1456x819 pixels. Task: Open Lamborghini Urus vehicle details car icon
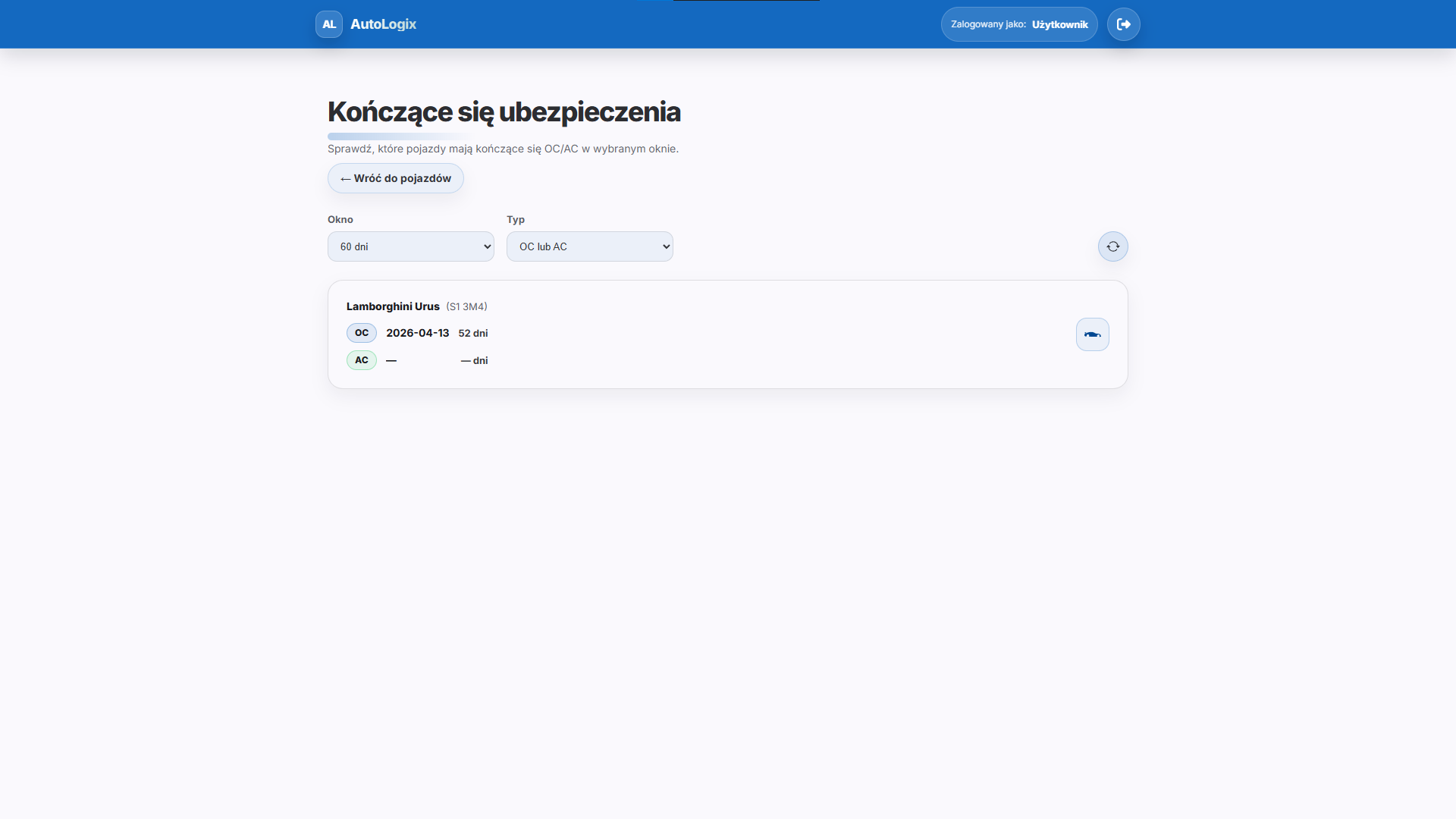tap(1093, 334)
